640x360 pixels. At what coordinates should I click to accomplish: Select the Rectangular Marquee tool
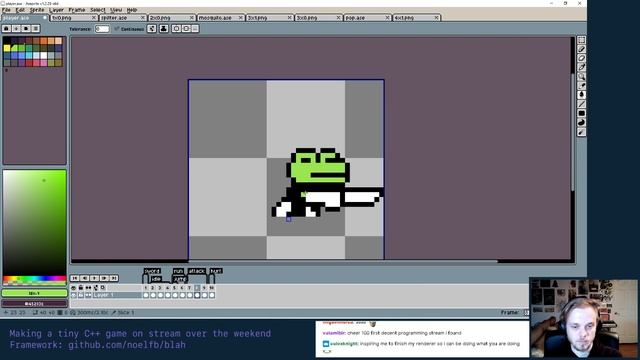[581, 40]
